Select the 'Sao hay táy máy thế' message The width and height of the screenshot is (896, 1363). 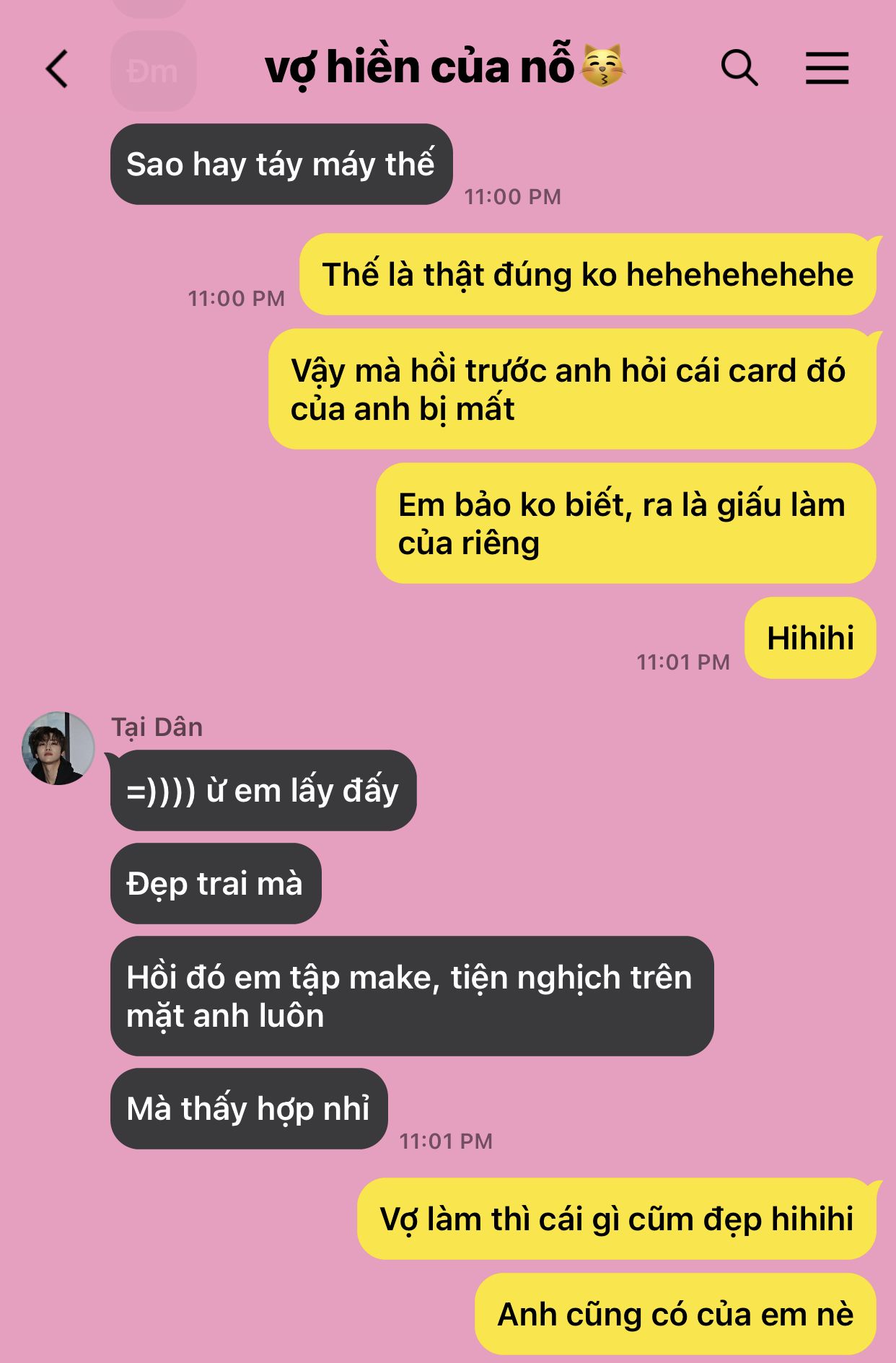tap(281, 164)
